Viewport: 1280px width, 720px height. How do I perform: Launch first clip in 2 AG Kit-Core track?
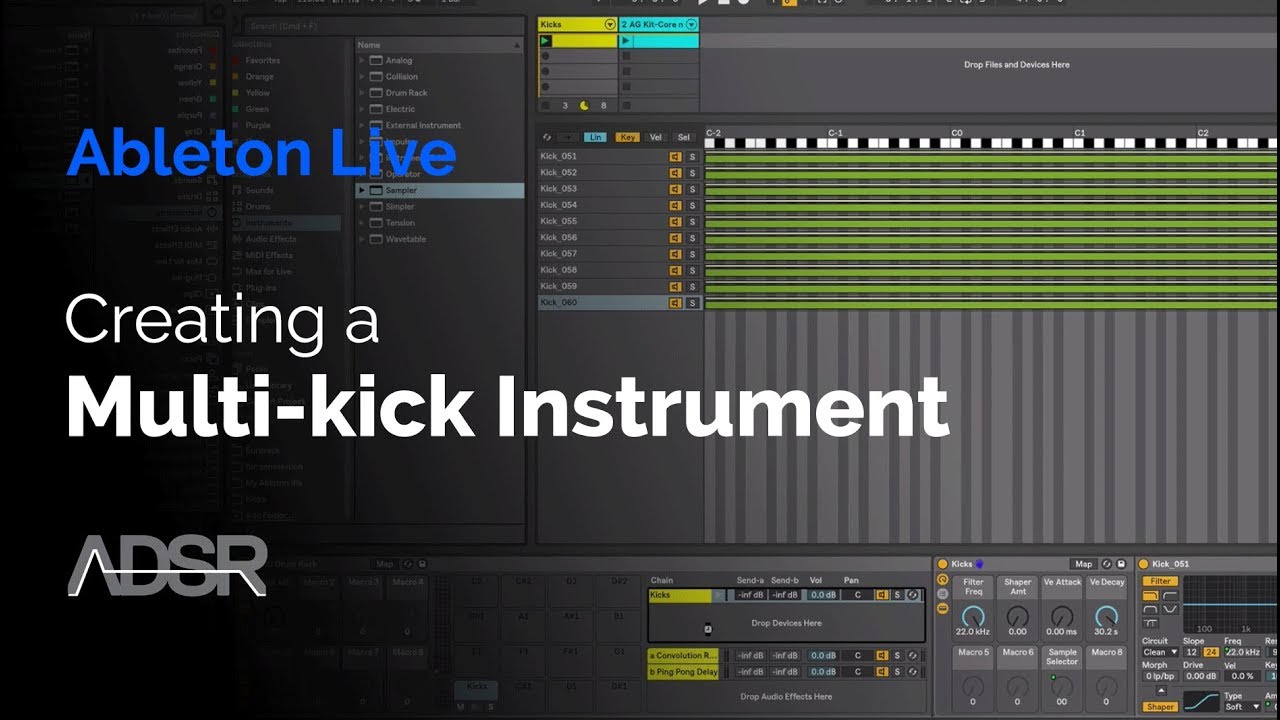pyautogui.click(x=626, y=41)
